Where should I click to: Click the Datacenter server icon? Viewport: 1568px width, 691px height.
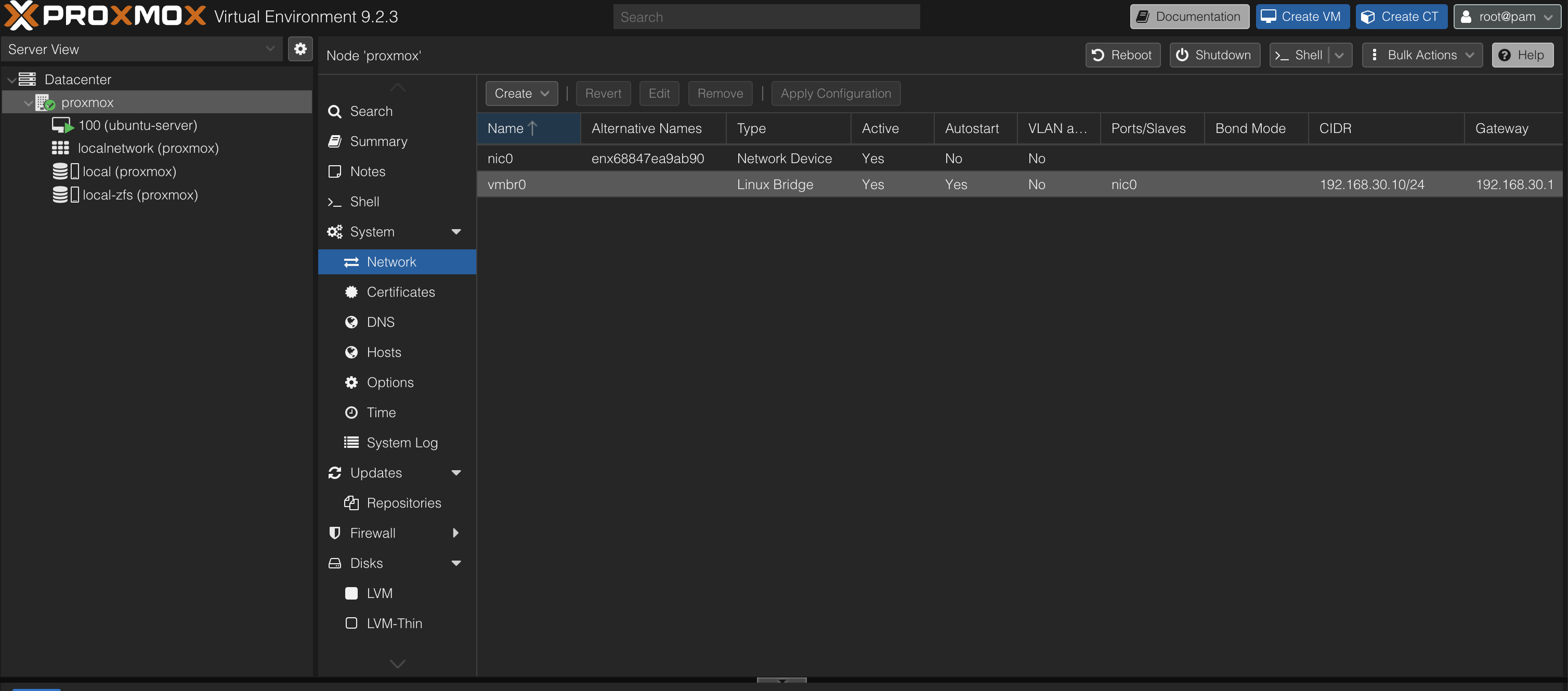(x=28, y=79)
